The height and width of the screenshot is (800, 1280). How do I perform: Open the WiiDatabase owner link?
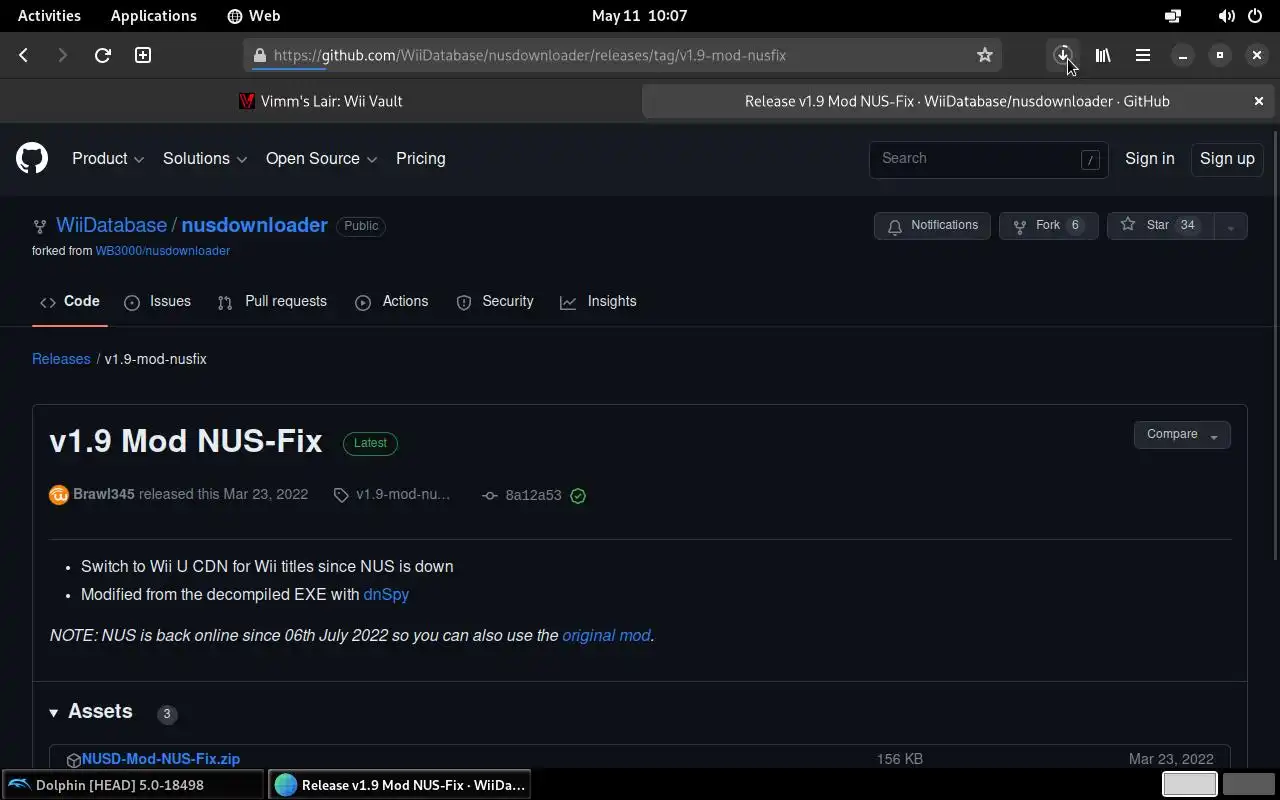[x=111, y=225]
